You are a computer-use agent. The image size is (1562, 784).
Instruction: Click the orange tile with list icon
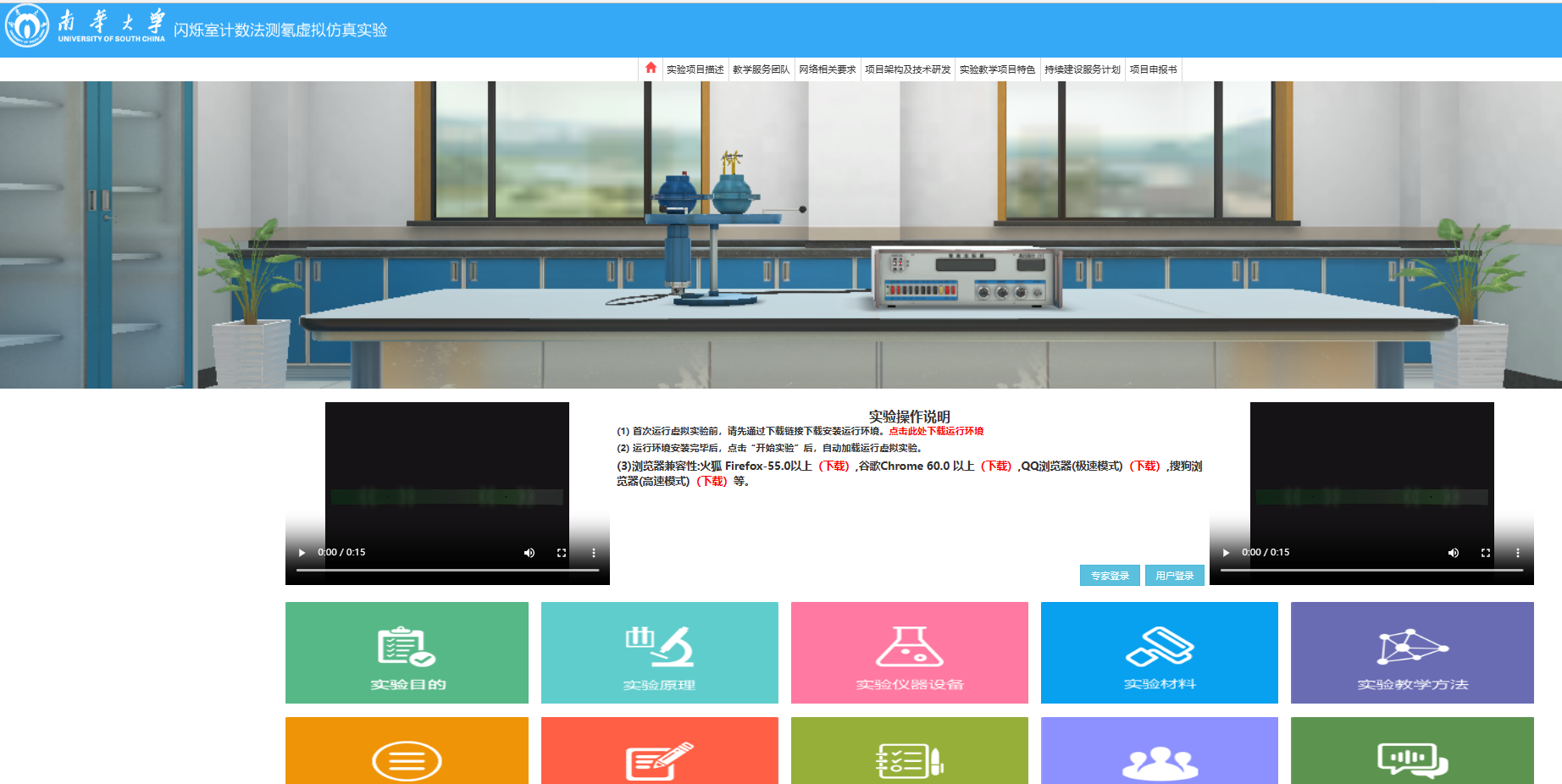pos(407,751)
